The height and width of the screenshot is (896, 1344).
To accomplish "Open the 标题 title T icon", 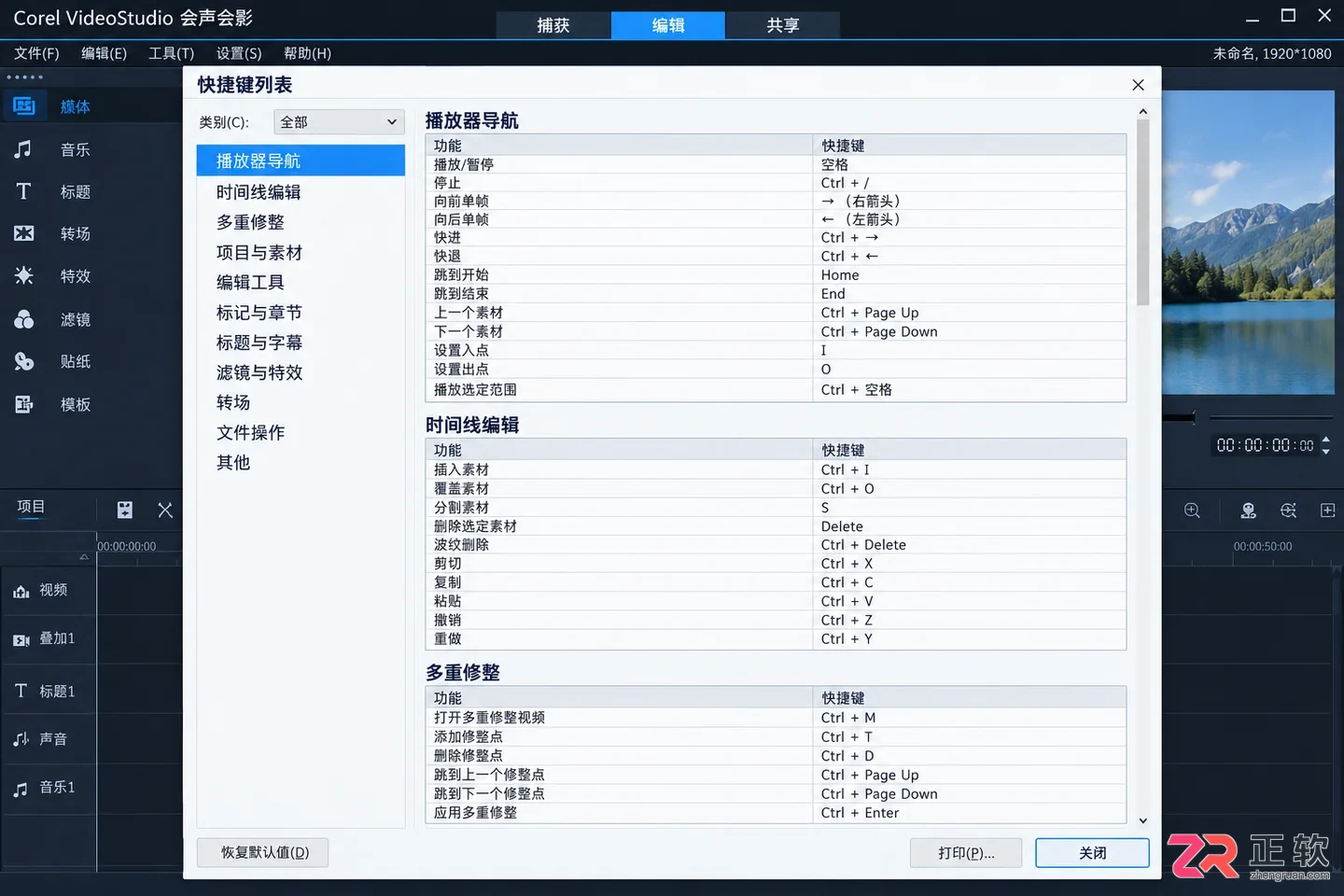I will pyautogui.click(x=23, y=191).
